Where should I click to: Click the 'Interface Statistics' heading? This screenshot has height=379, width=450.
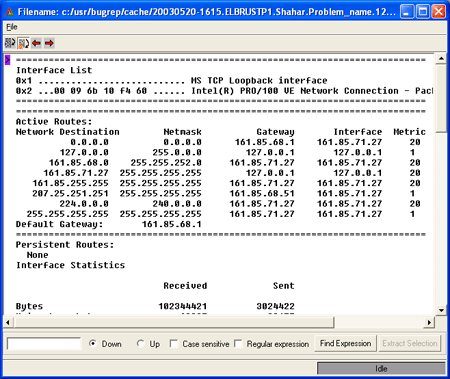pos(70,265)
